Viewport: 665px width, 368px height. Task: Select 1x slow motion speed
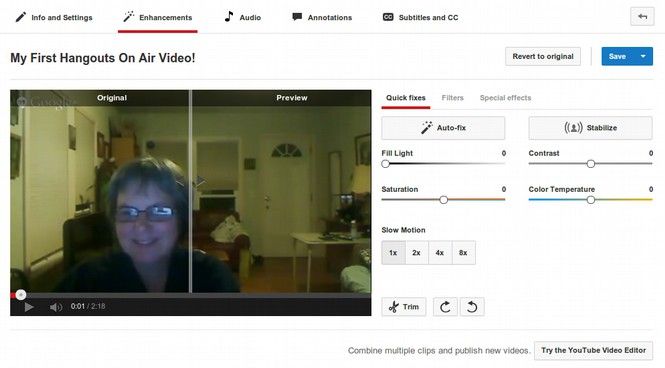tap(393, 253)
